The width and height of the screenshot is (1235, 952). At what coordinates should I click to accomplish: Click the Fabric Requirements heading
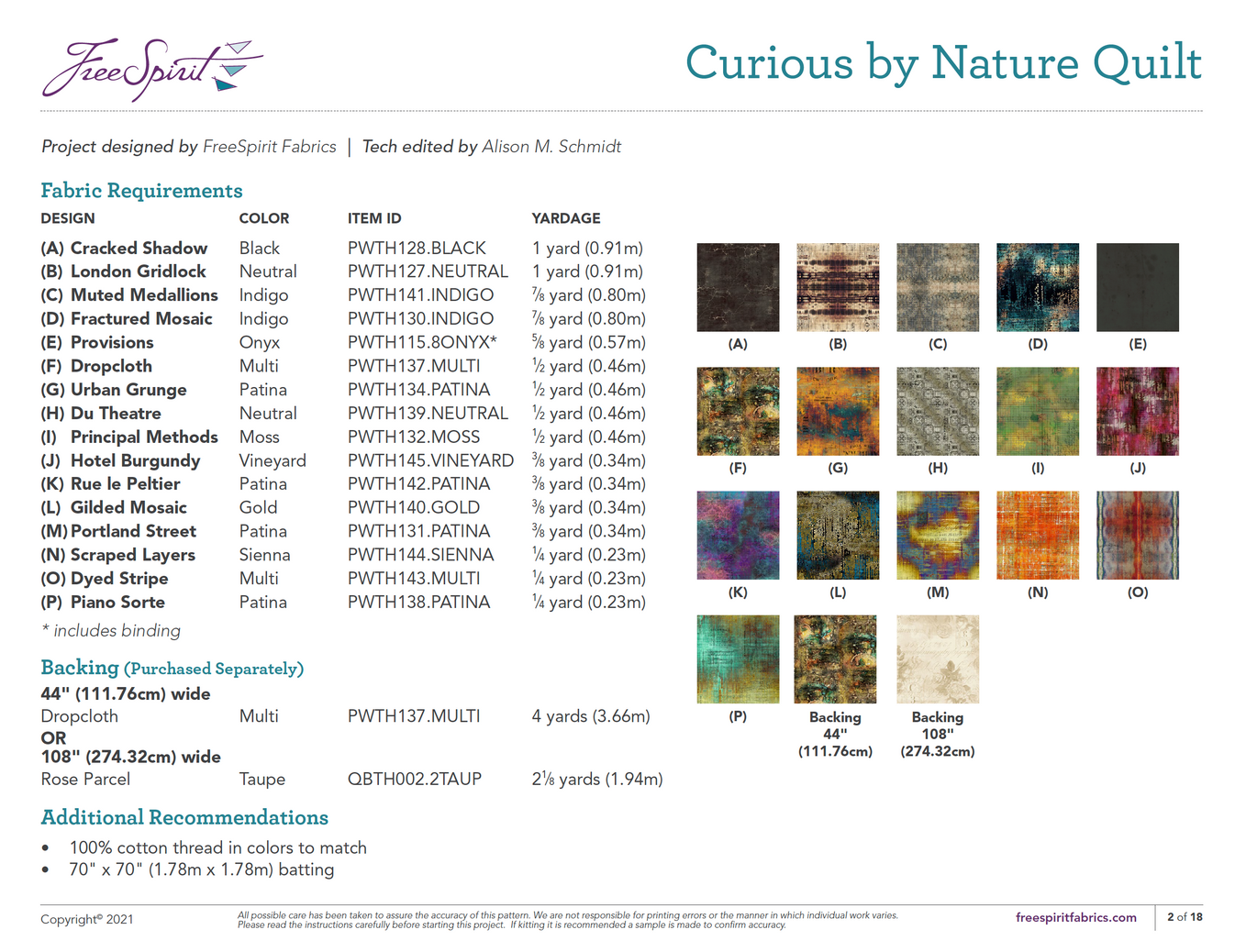click(x=141, y=191)
